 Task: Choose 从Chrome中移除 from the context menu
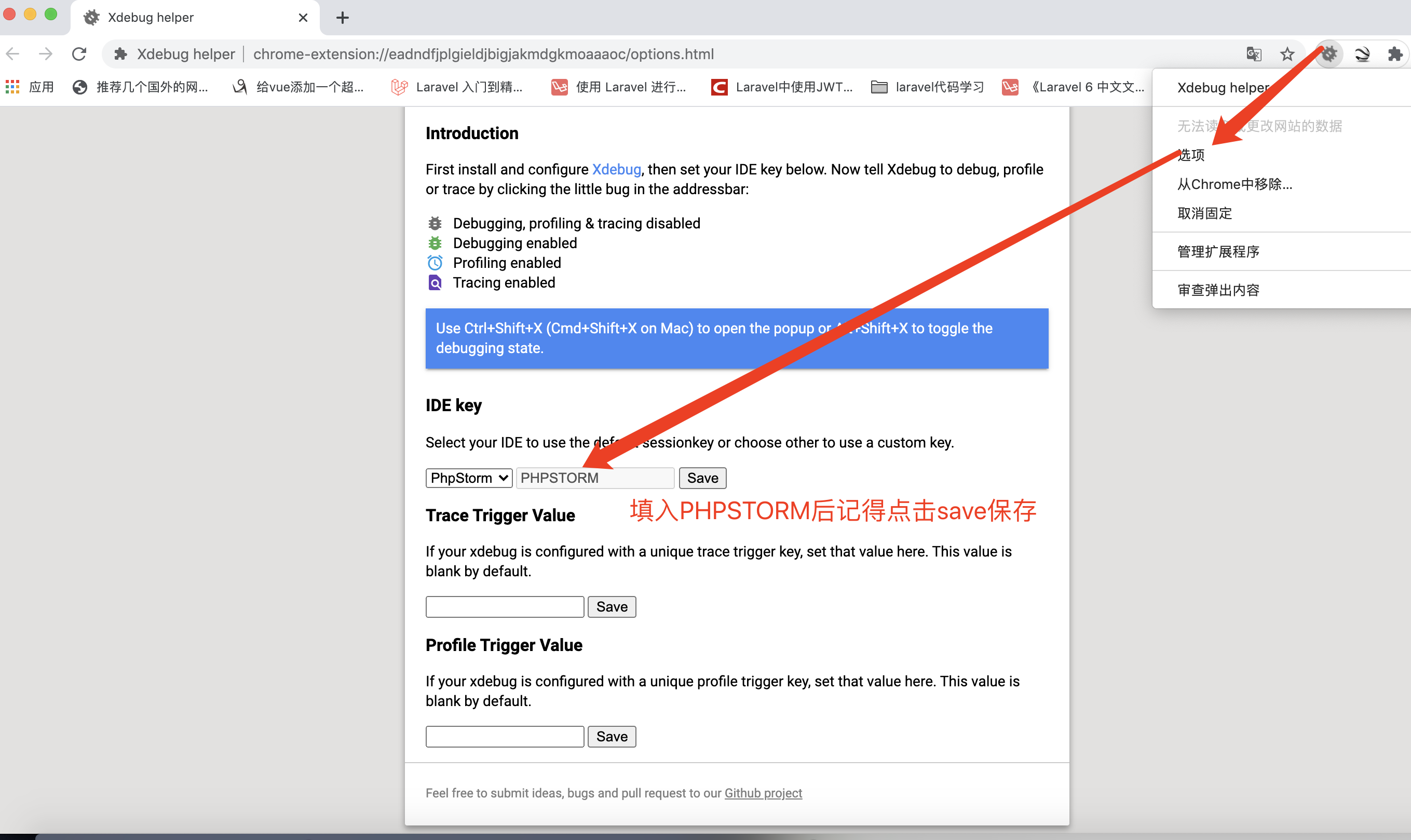tap(1234, 184)
